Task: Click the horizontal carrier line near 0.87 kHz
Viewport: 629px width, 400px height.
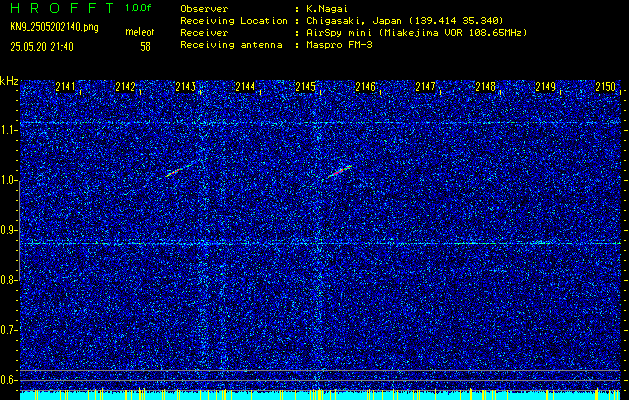Action: [x=320, y=244]
